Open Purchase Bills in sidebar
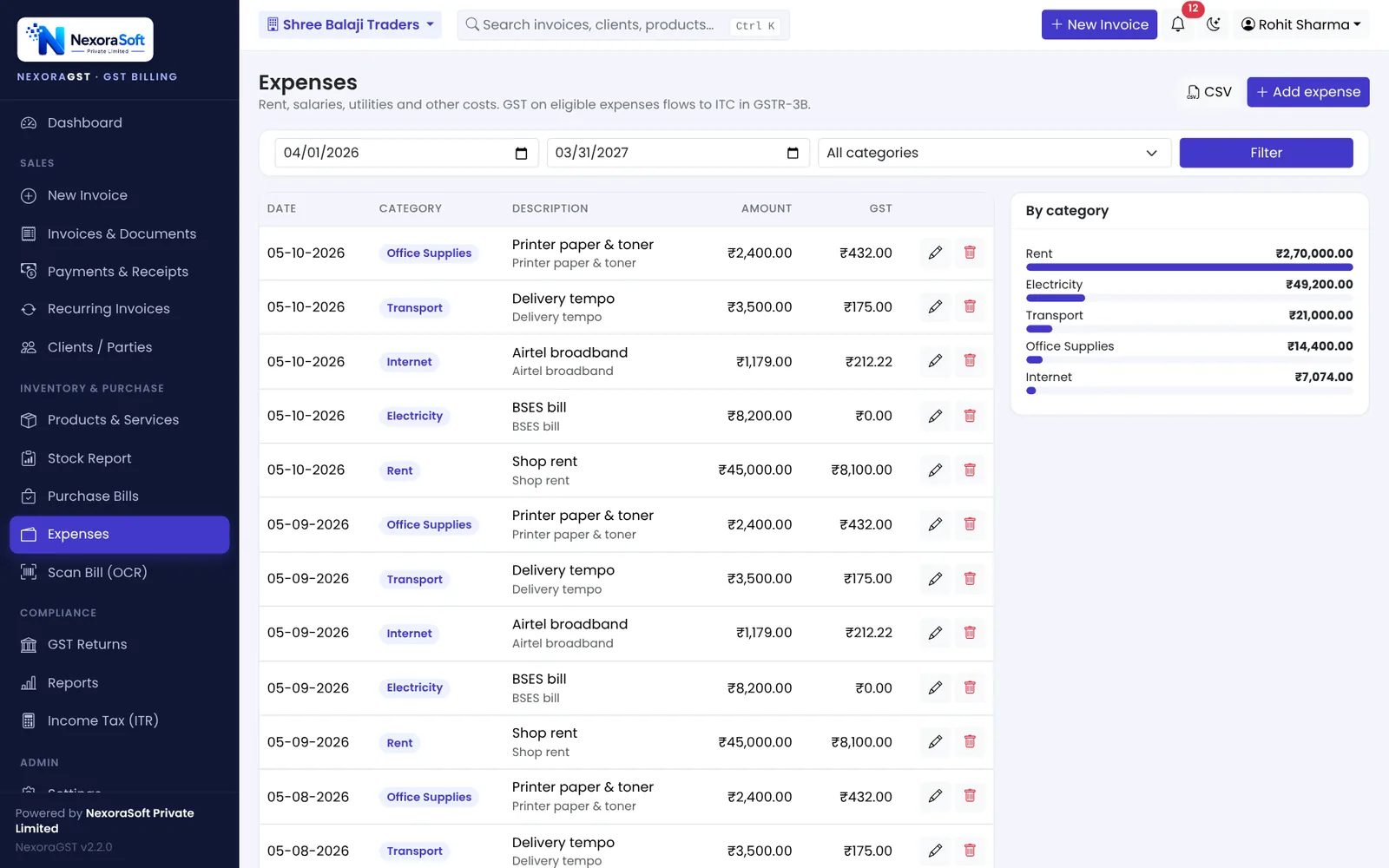 pyautogui.click(x=120, y=496)
